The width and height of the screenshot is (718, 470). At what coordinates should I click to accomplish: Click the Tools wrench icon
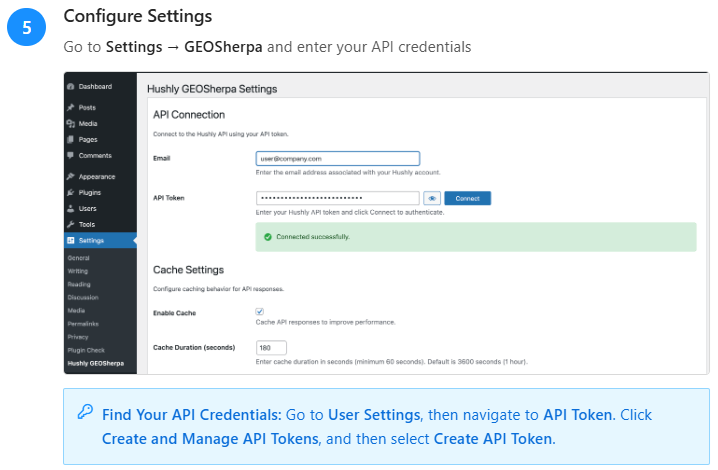(70, 224)
